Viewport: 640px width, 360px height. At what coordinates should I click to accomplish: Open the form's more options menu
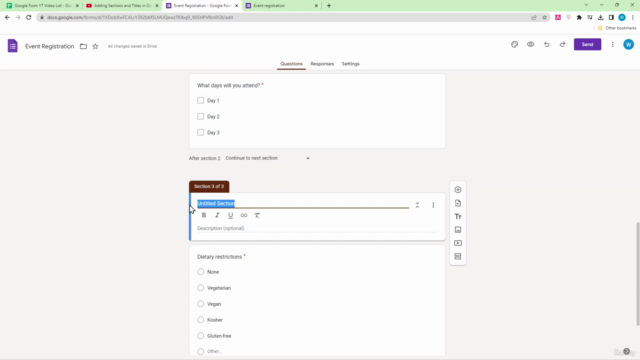(x=612, y=44)
